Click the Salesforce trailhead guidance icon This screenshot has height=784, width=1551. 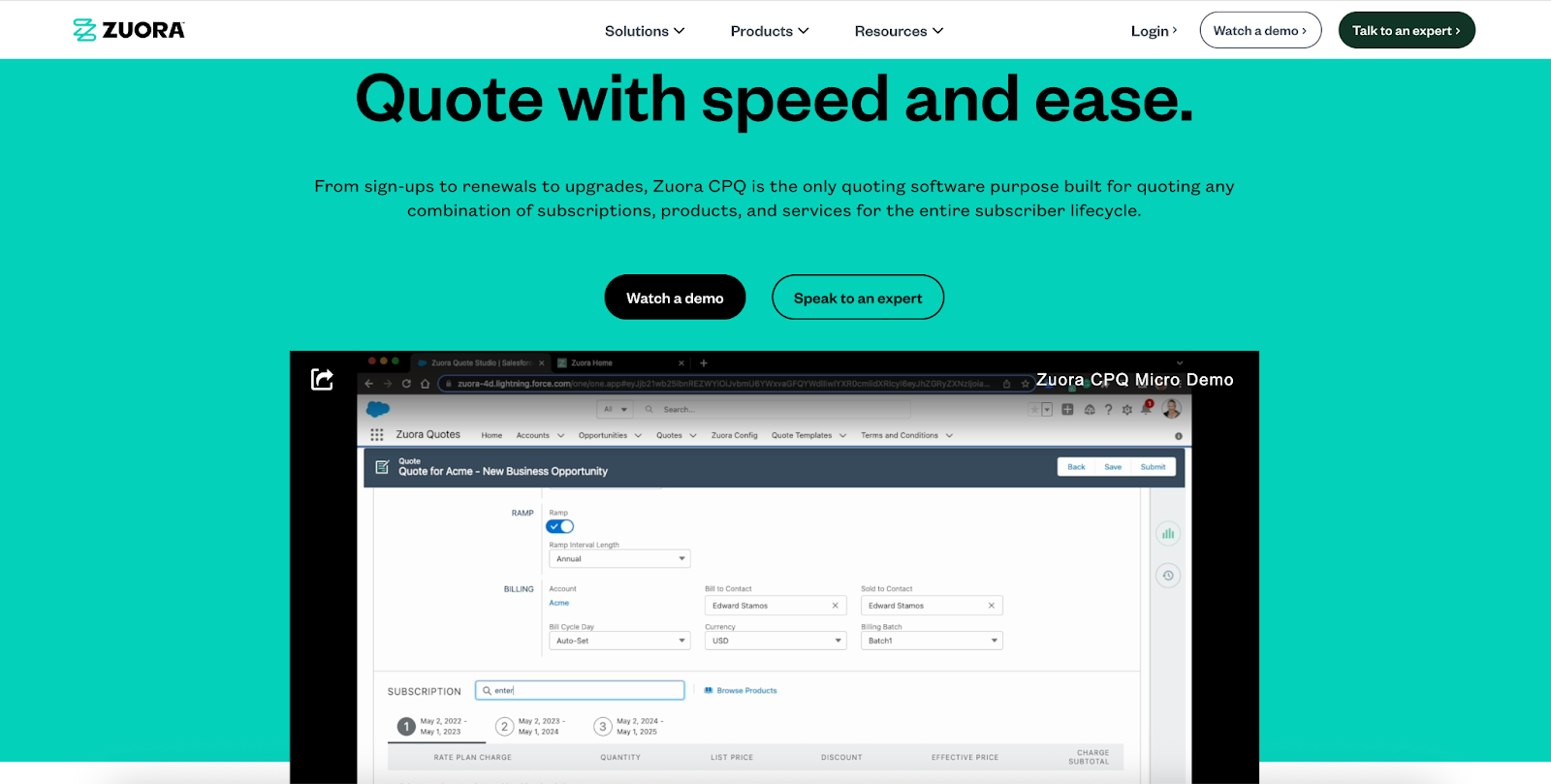(1090, 410)
